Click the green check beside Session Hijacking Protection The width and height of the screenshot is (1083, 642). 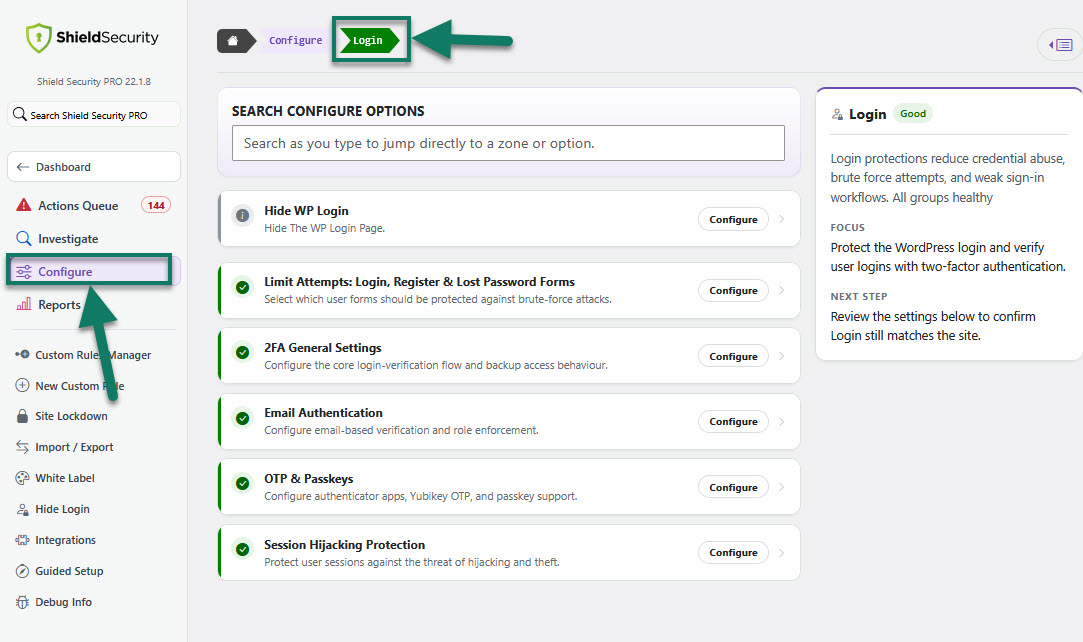click(242, 549)
